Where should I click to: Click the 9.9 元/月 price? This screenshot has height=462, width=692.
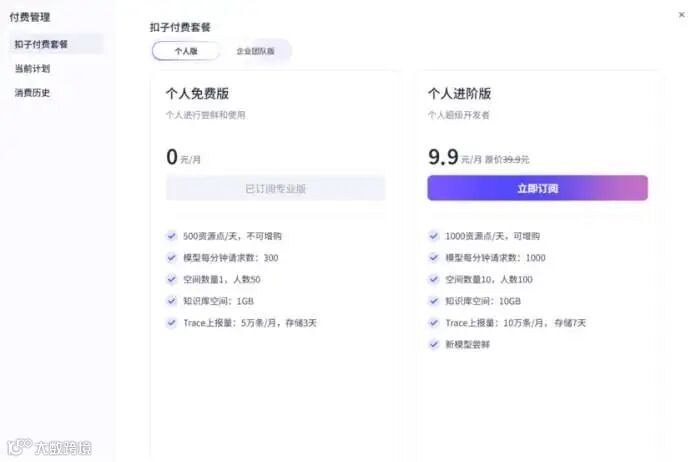(x=455, y=157)
